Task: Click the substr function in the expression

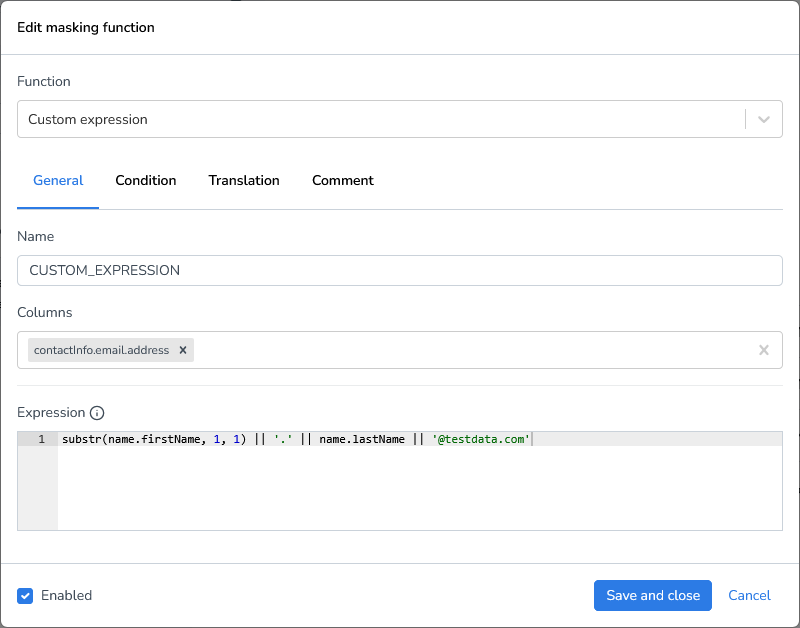Action: (x=80, y=439)
